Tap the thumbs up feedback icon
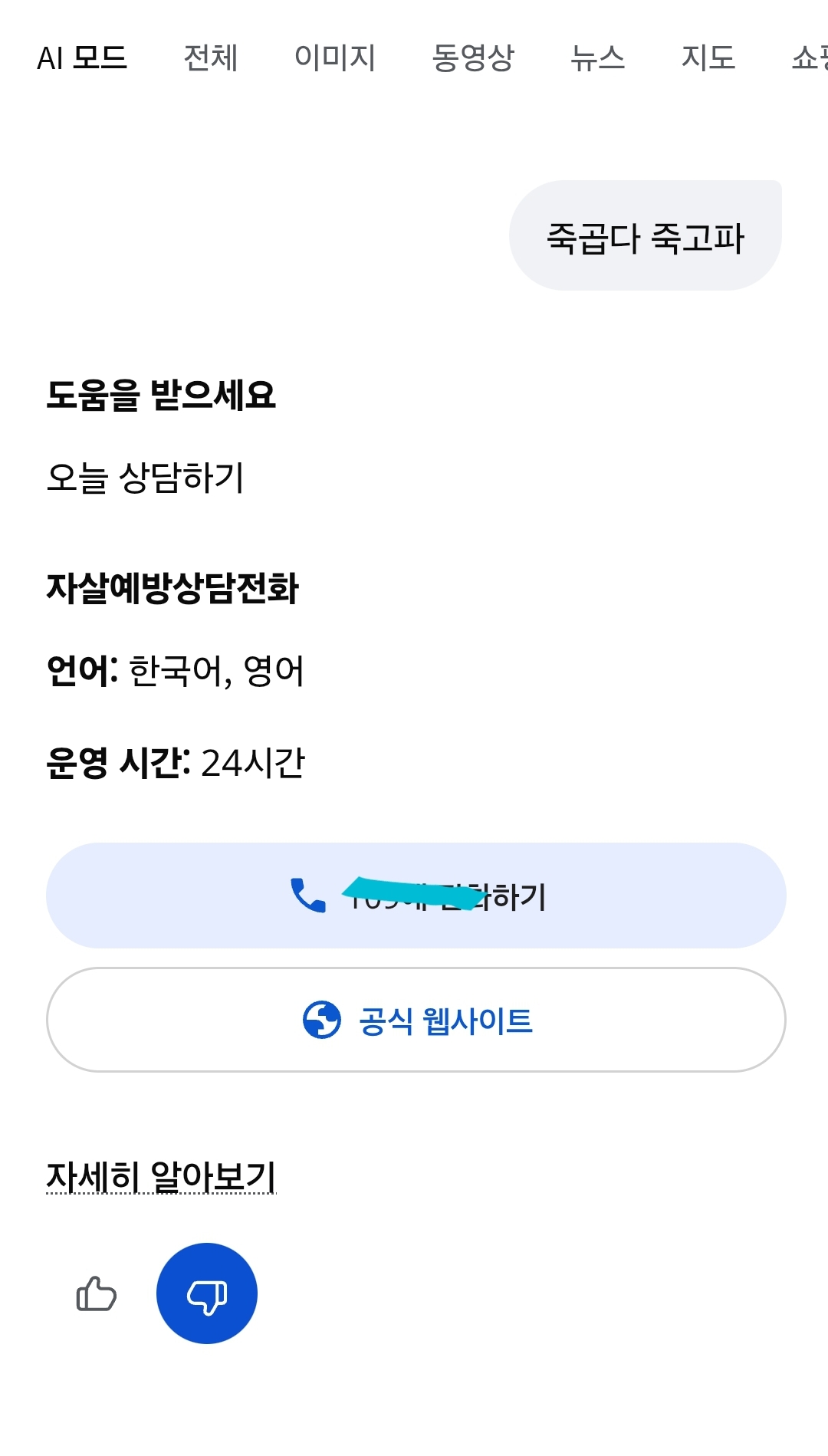 [97, 1294]
